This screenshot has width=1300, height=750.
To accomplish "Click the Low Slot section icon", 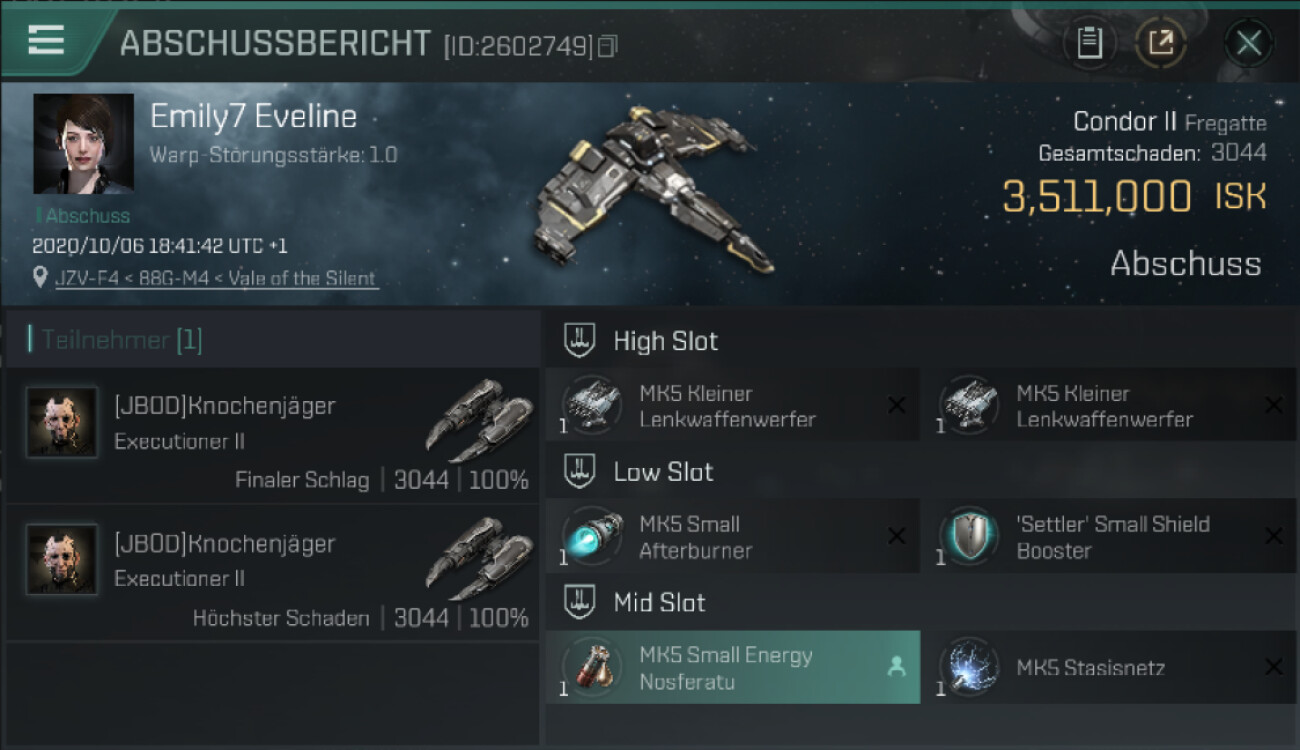I will [x=580, y=472].
